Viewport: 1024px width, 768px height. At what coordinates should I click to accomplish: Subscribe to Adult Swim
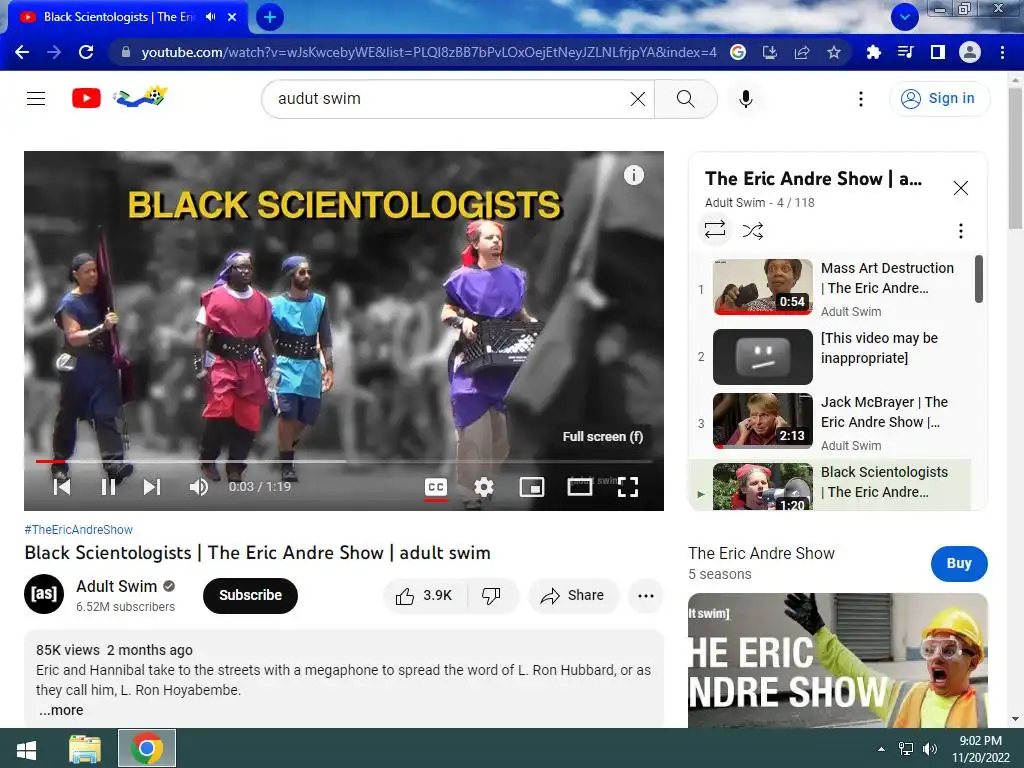coord(250,595)
